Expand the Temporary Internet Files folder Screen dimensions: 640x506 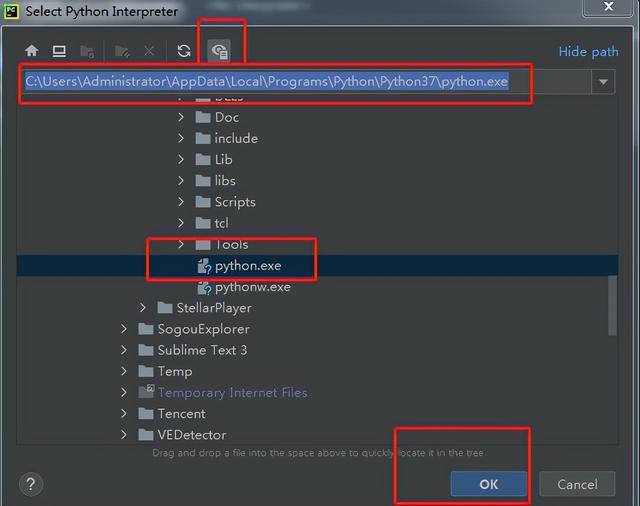[x=124, y=393]
